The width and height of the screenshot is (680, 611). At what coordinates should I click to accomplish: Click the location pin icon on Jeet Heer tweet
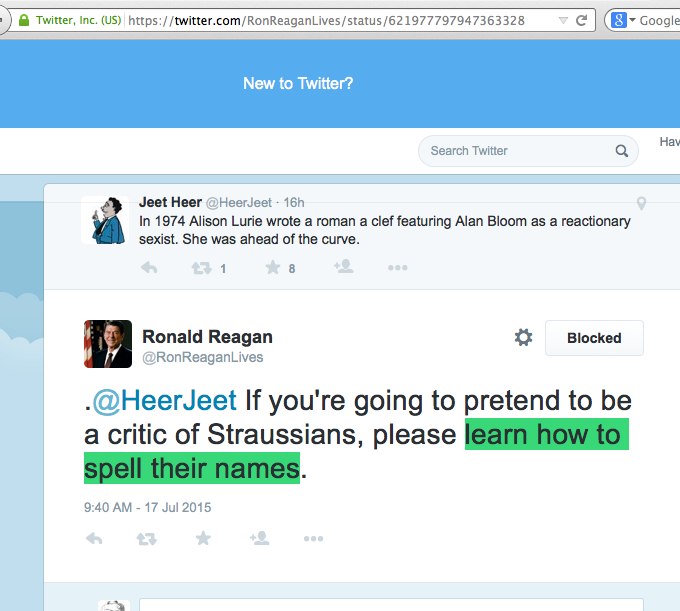(x=641, y=203)
